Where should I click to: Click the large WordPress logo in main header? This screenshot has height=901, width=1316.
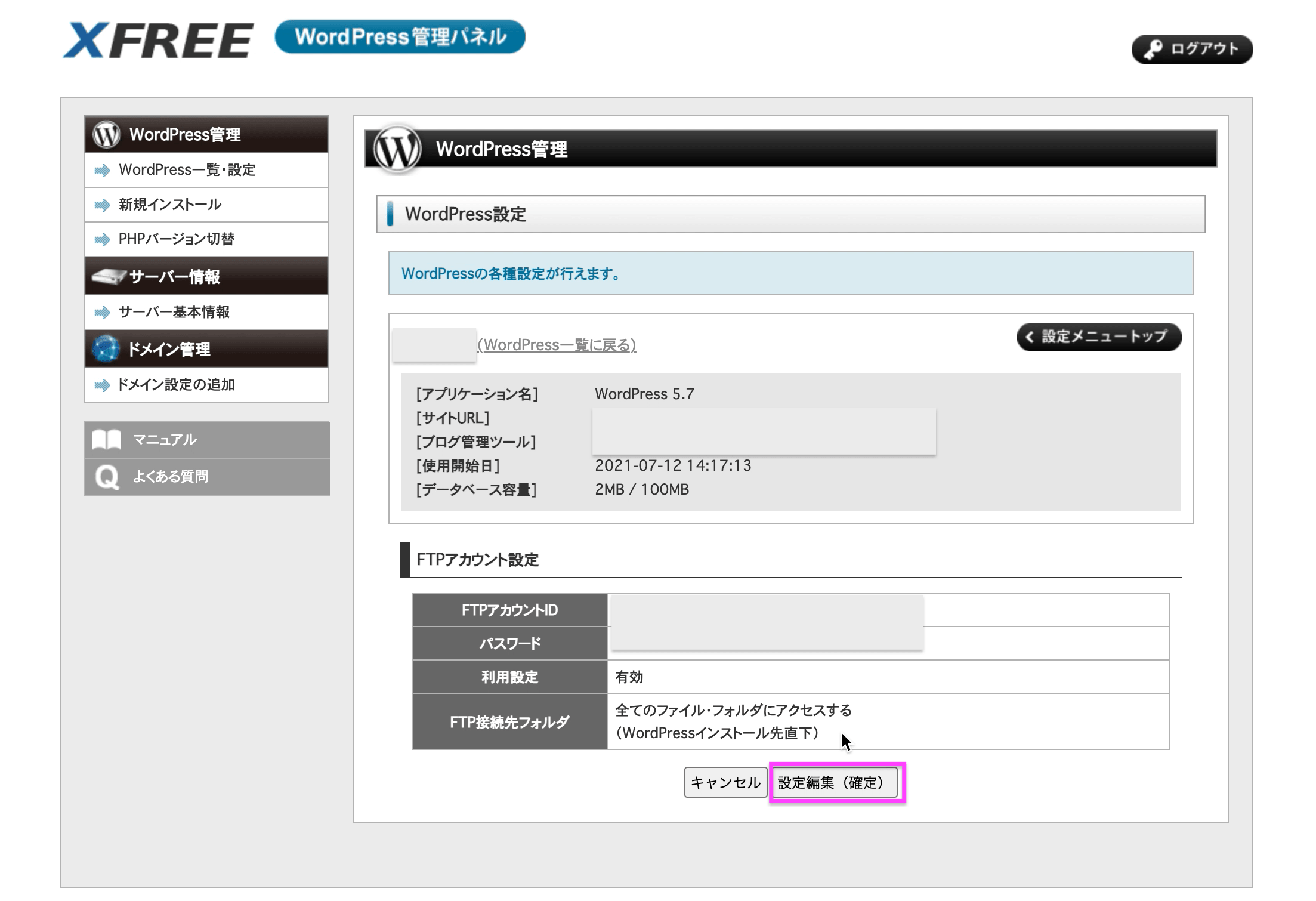pos(397,149)
